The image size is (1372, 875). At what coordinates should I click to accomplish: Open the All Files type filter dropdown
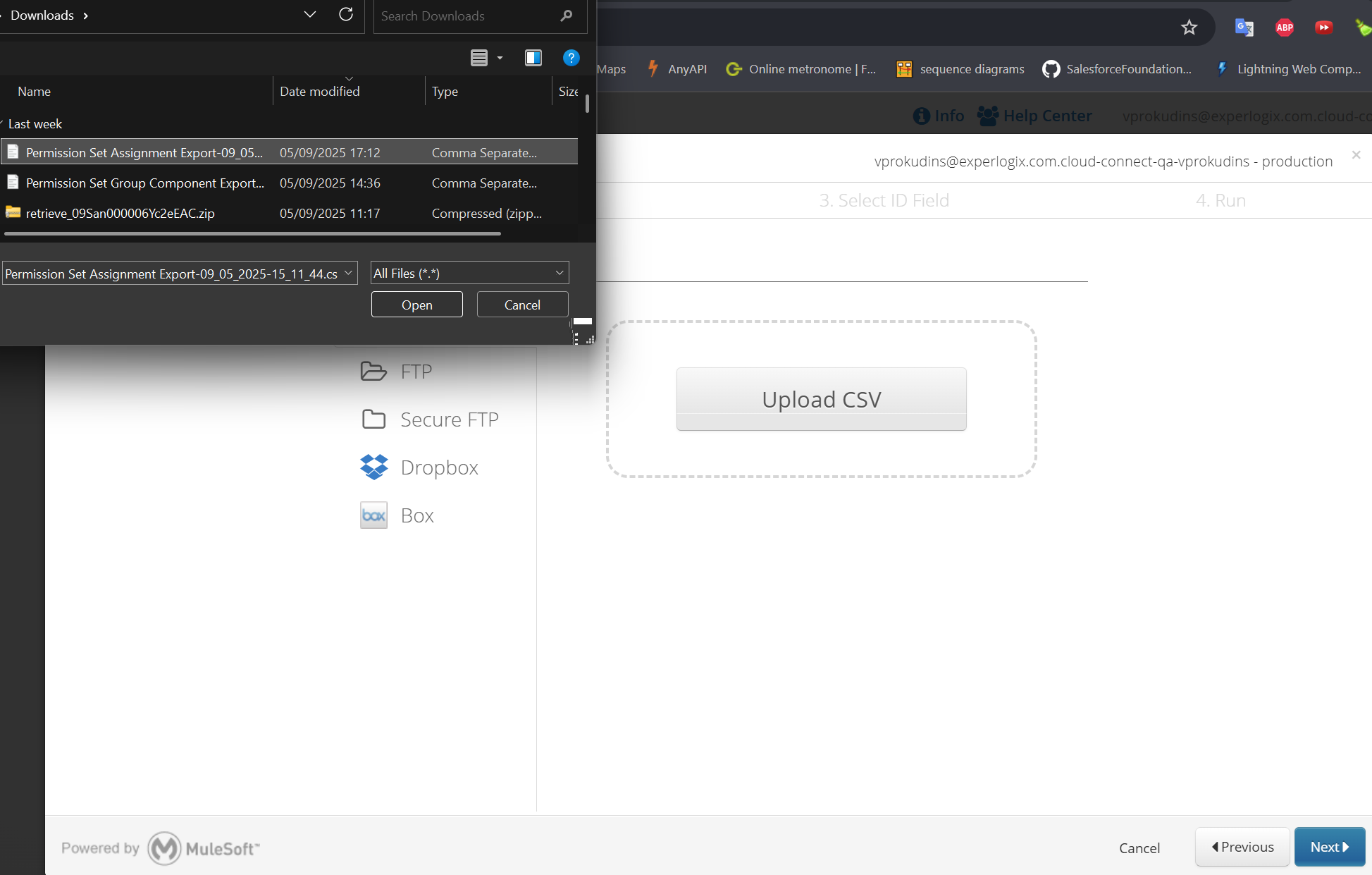coord(560,273)
